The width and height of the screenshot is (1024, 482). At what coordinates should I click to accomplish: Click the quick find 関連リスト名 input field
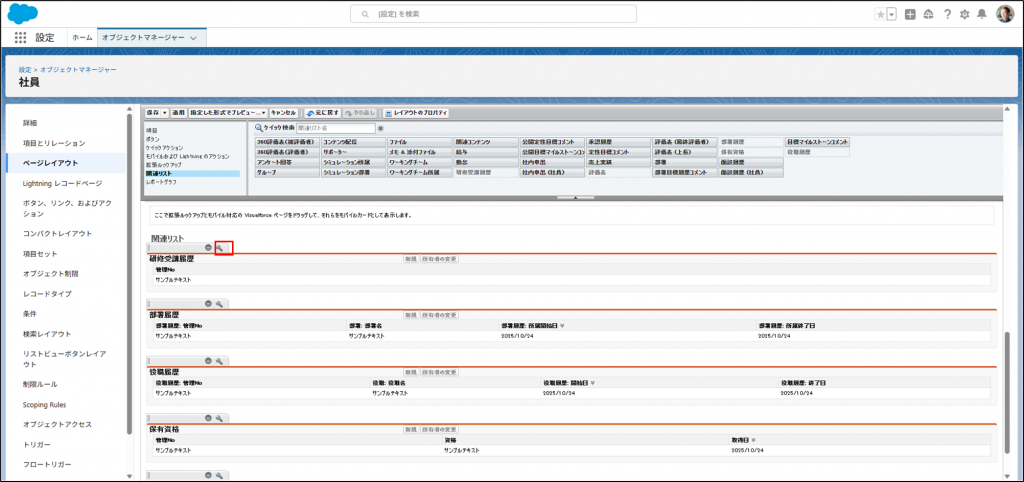(x=335, y=128)
